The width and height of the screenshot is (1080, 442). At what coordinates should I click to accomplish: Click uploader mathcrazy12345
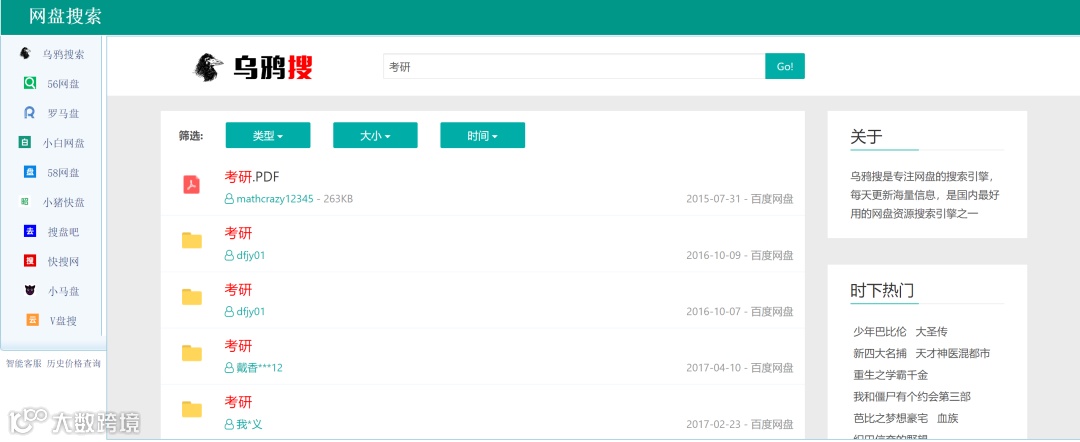(x=275, y=199)
